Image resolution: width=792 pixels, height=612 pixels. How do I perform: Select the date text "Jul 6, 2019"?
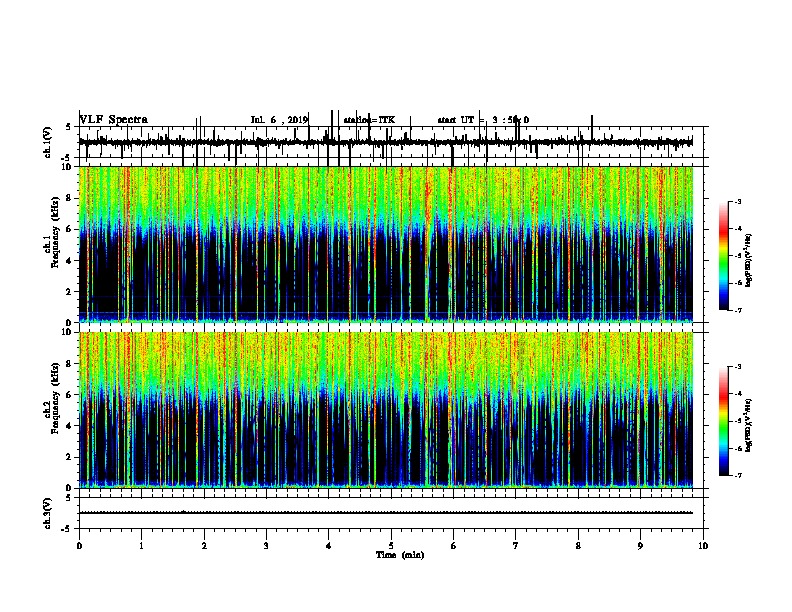click(x=279, y=120)
